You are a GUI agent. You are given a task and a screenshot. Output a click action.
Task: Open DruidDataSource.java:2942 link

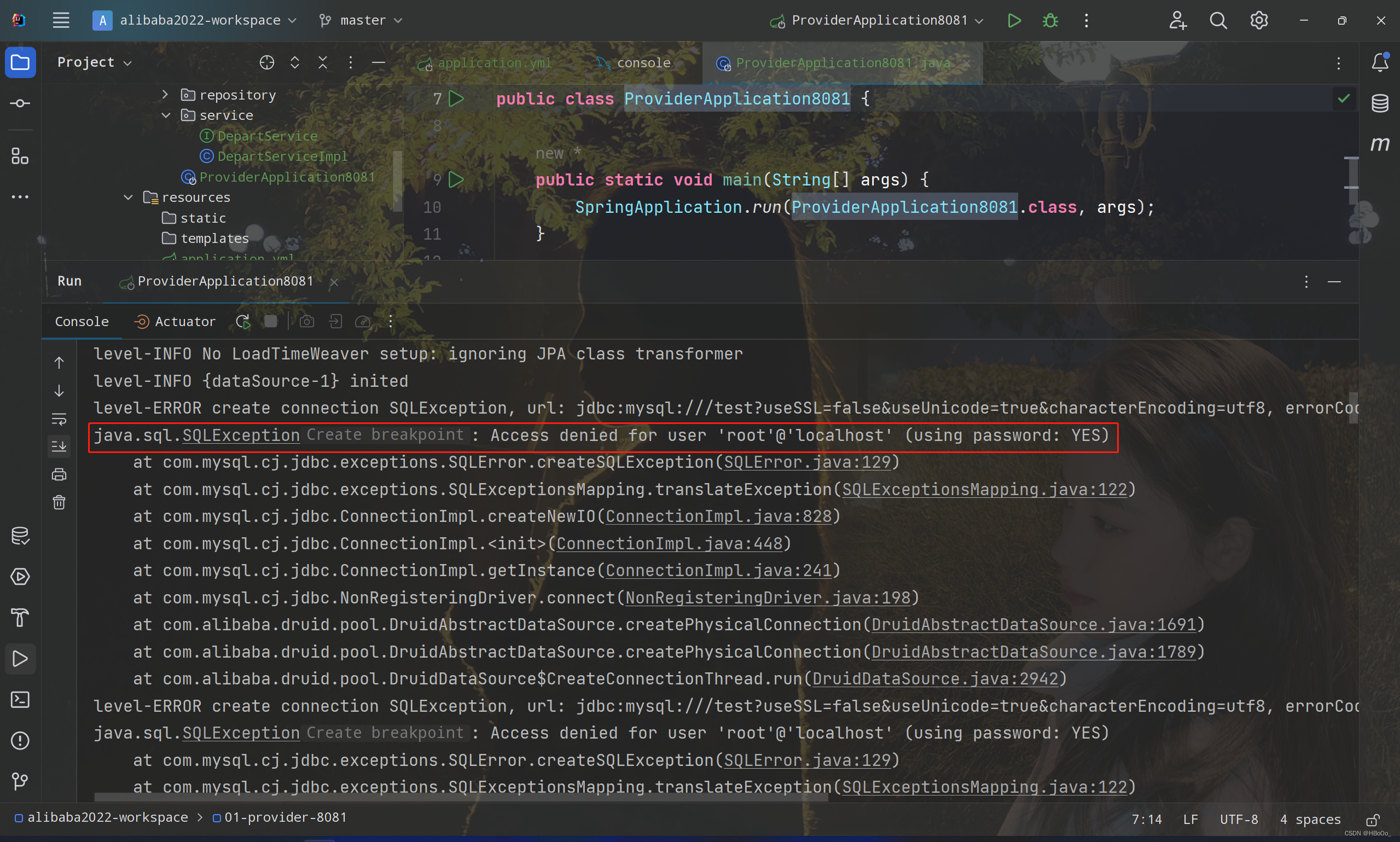936,679
